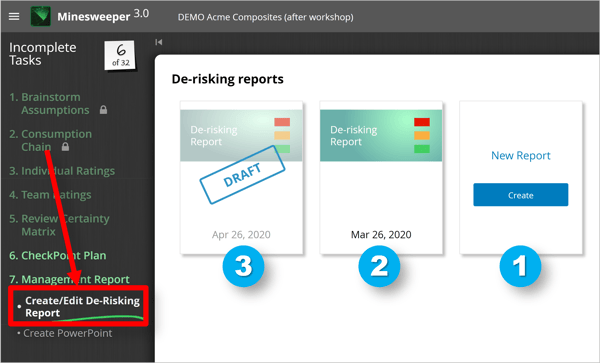Go to 3. Individual Ratings
The height and width of the screenshot is (363, 600).
point(62,171)
